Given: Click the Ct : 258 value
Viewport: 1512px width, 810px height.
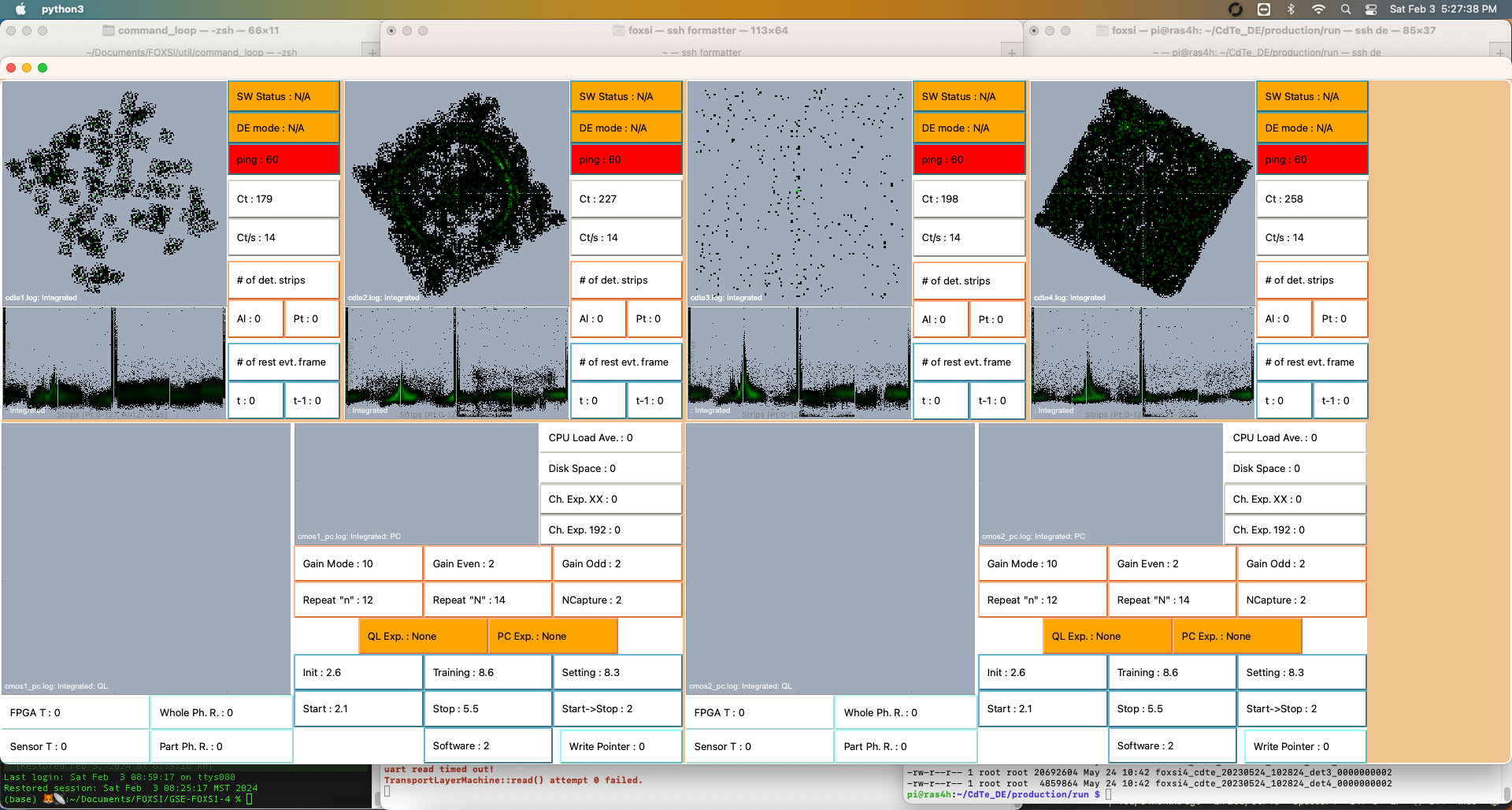Looking at the screenshot, I should click(1312, 199).
